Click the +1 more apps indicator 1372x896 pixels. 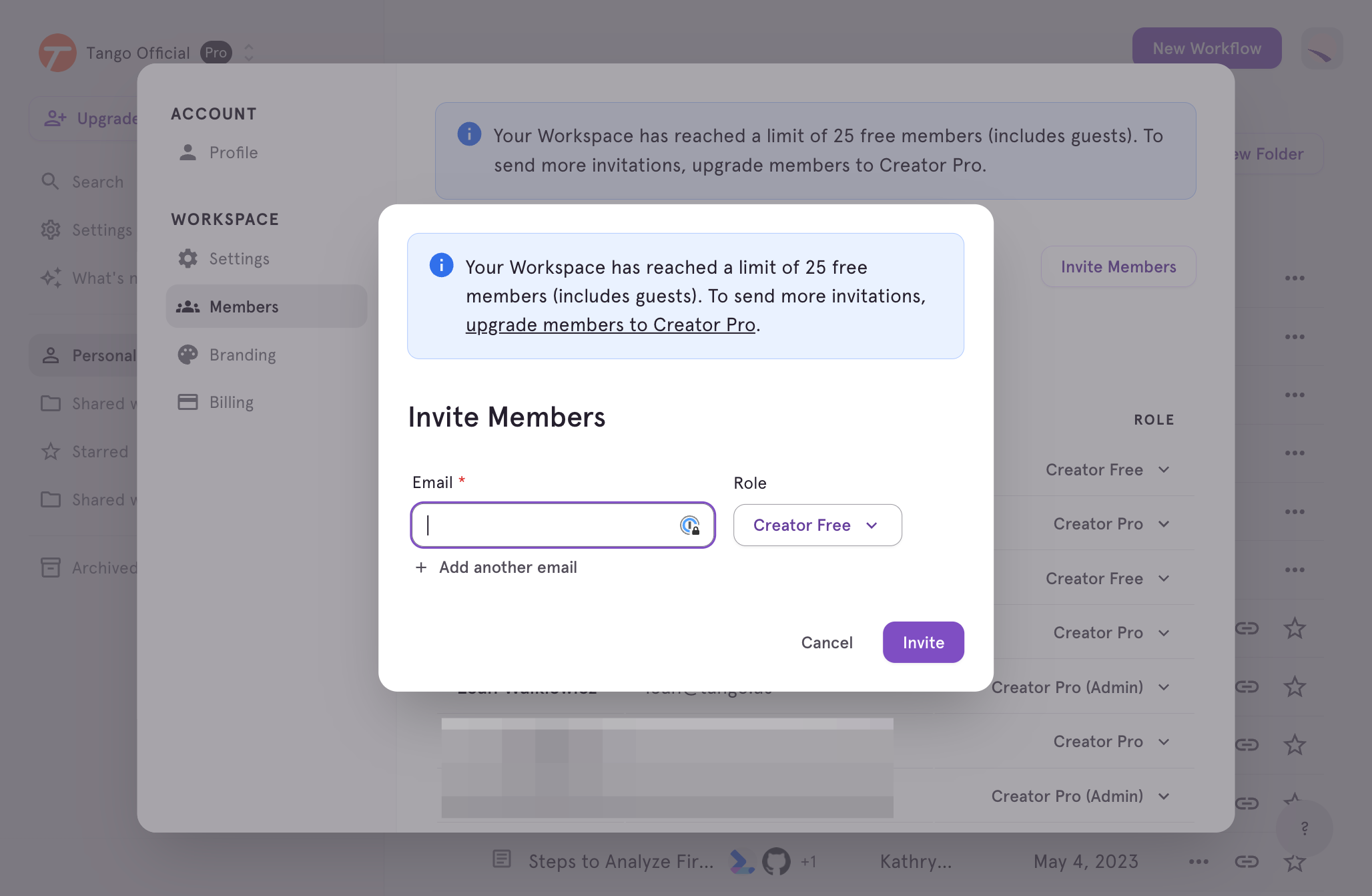coord(809,862)
